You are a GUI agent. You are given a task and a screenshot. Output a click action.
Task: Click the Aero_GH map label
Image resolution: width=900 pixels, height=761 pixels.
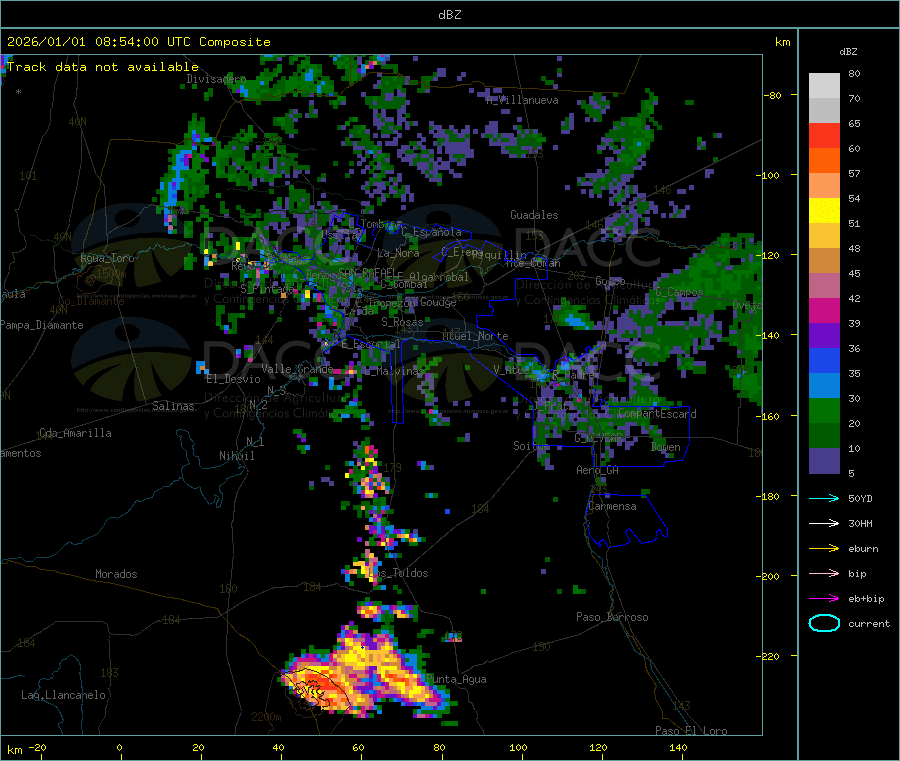(598, 470)
